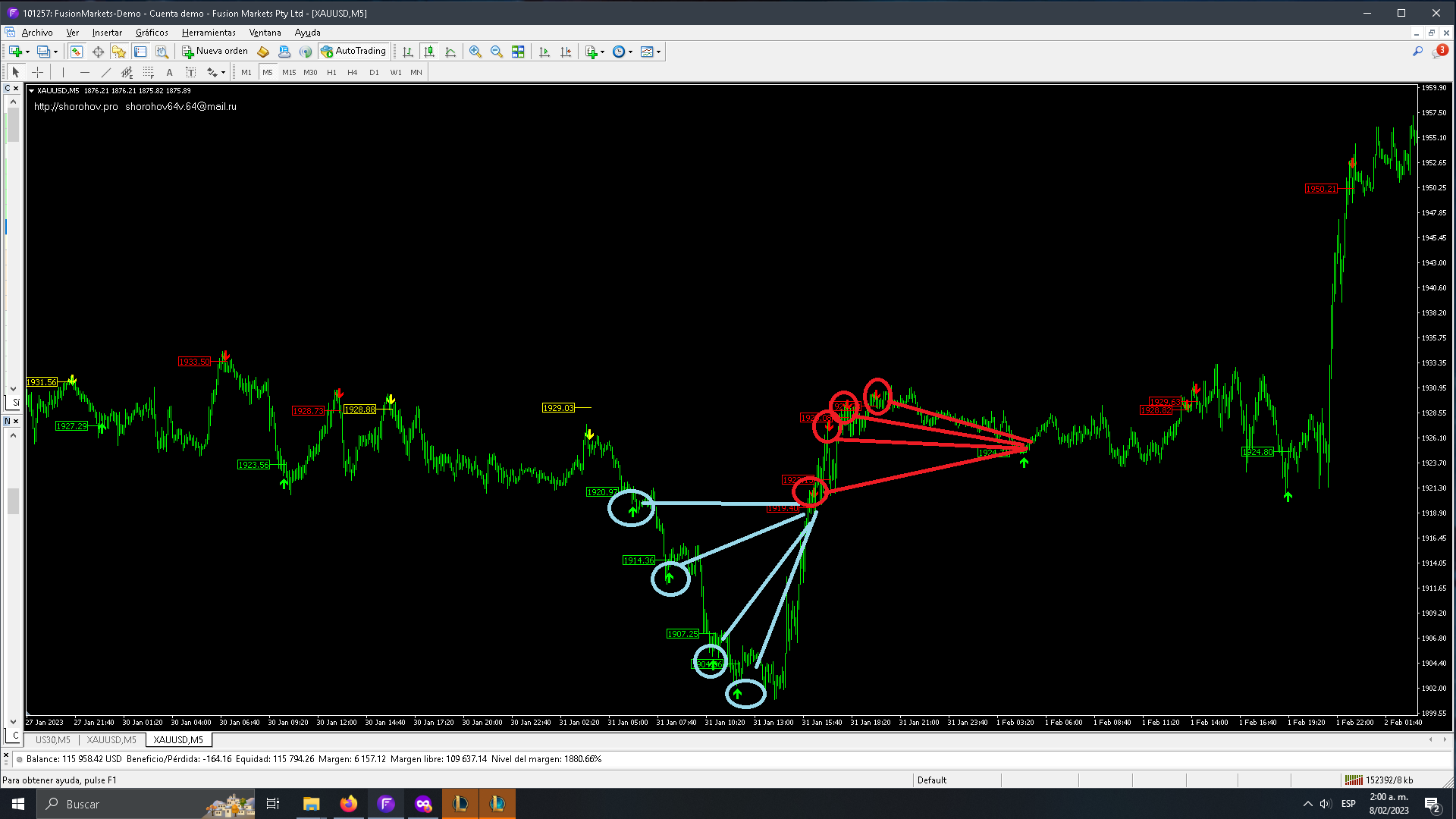Click the Nueva orden button

point(215,52)
